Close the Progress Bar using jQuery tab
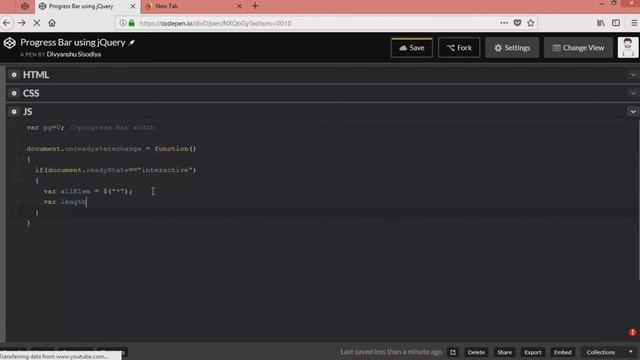This screenshot has height=360, width=640. click(133, 6)
